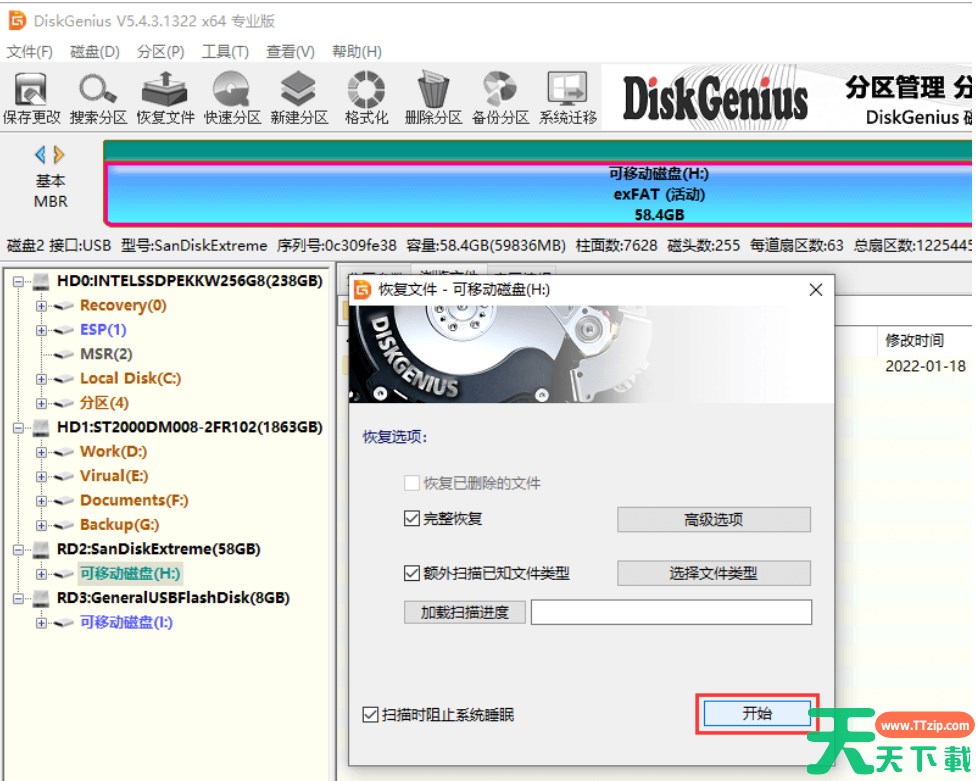979x781 pixels.
Task: Click the scan progress file path field
Action: click(671, 612)
